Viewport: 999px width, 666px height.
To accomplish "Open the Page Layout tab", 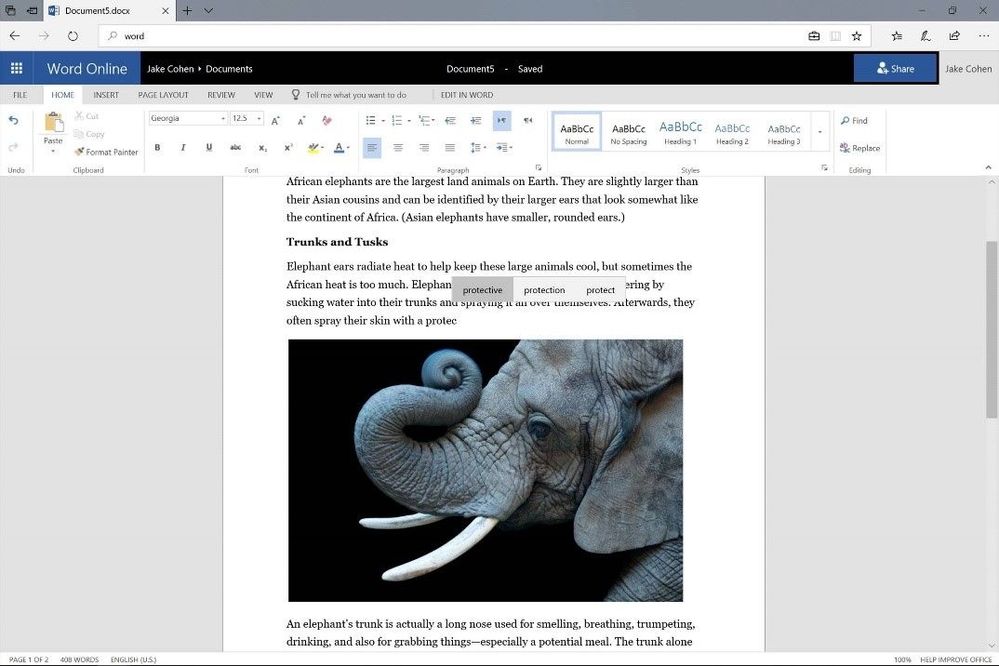I will coord(163,95).
